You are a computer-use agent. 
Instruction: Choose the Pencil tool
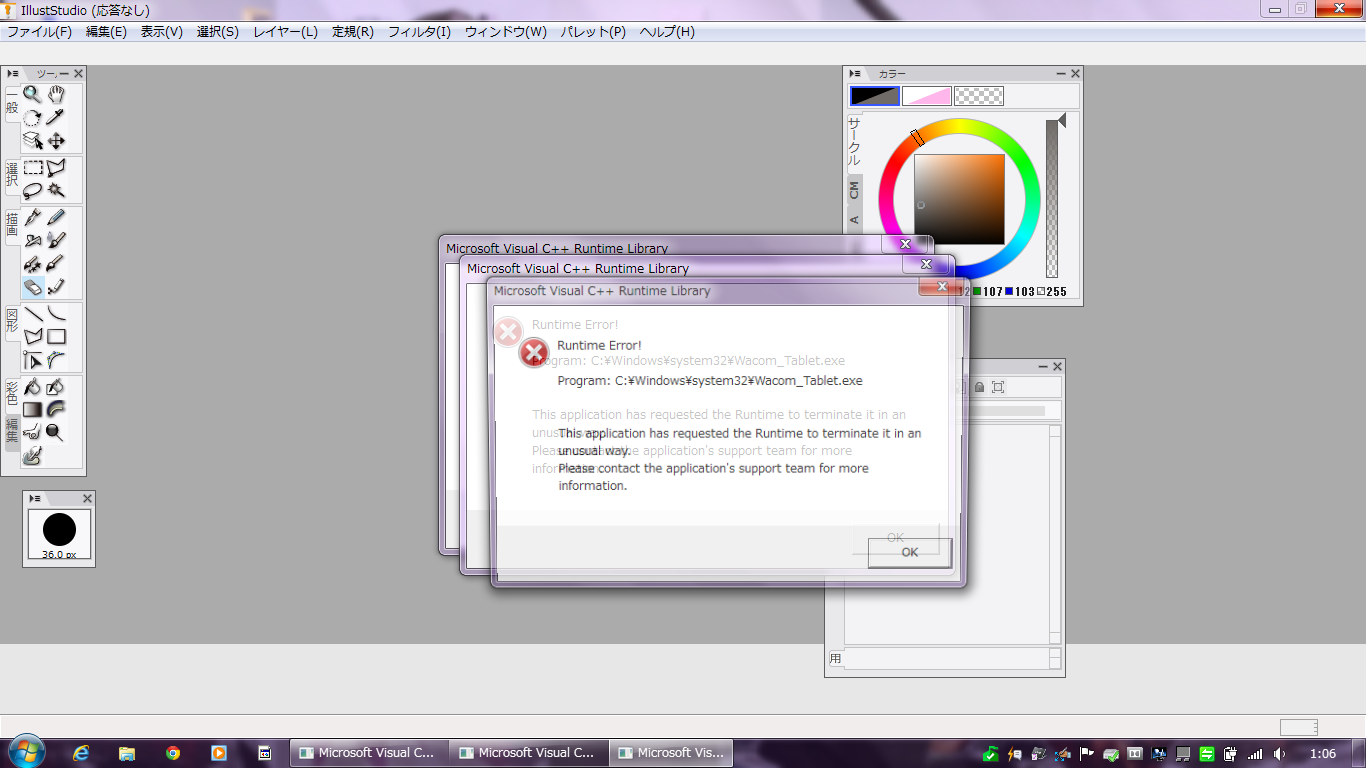[x=57, y=217]
